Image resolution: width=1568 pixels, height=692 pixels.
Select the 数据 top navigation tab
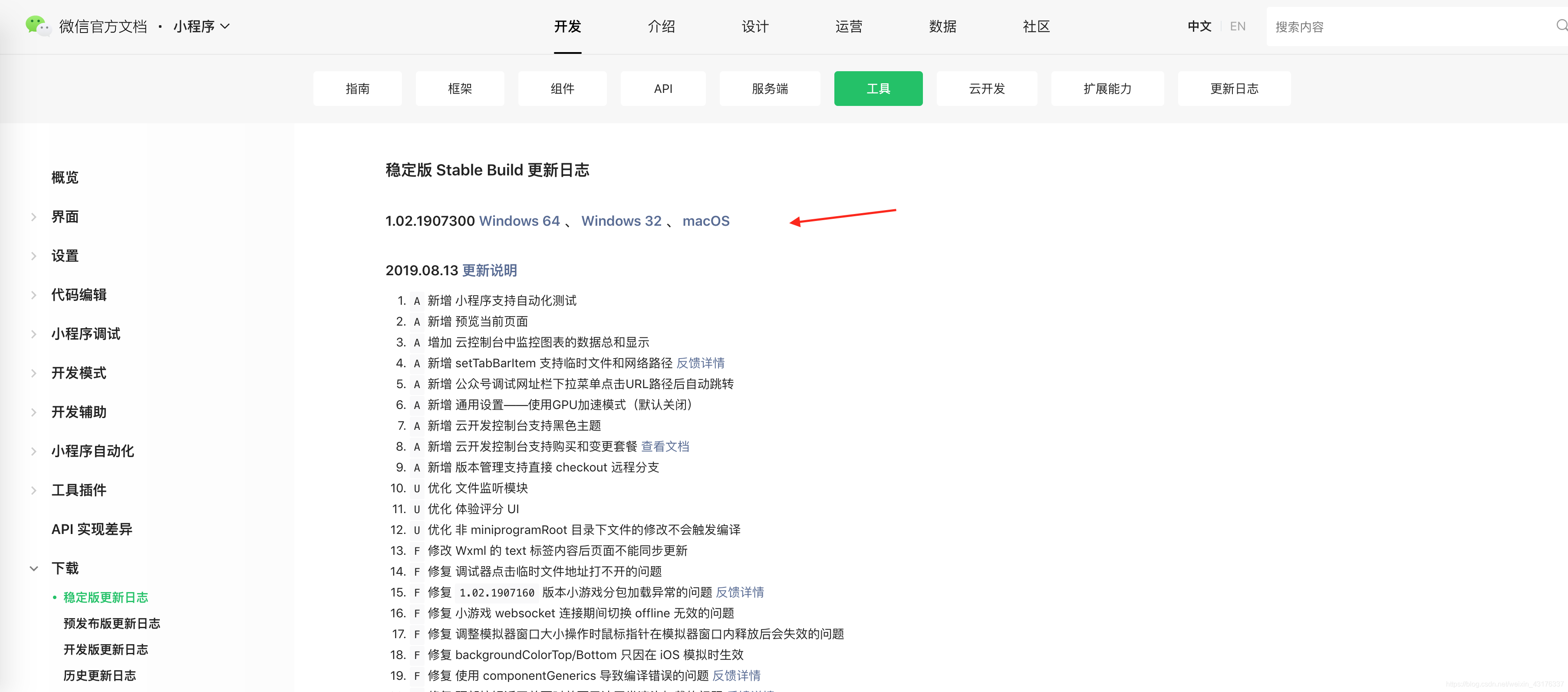point(942,26)
